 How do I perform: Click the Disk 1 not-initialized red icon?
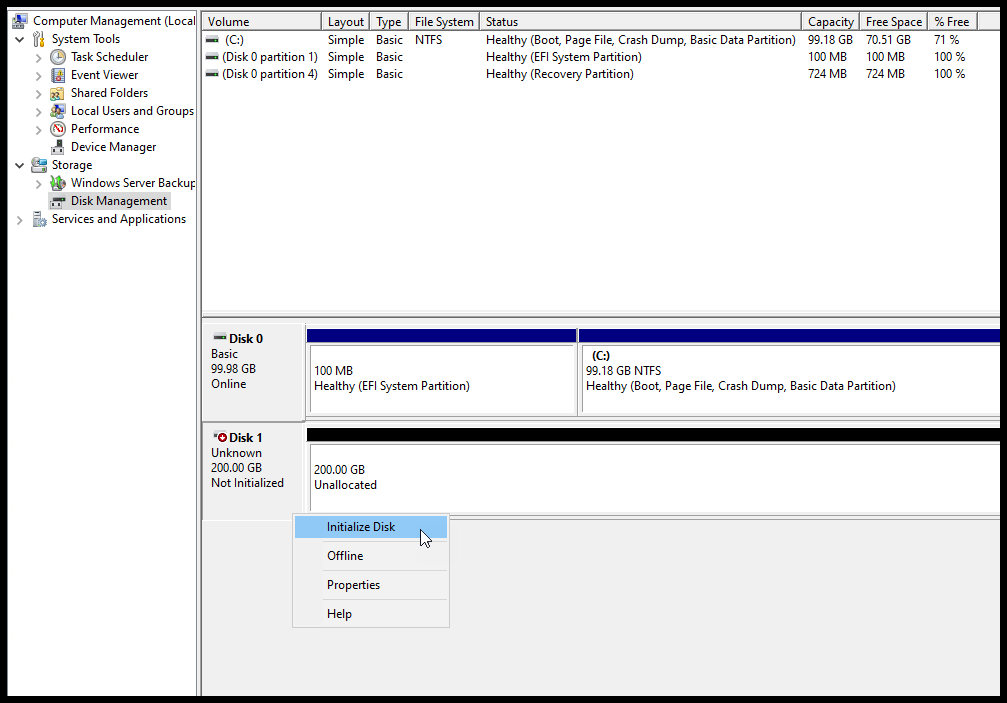pyautogui.click(x=220, y=437)
